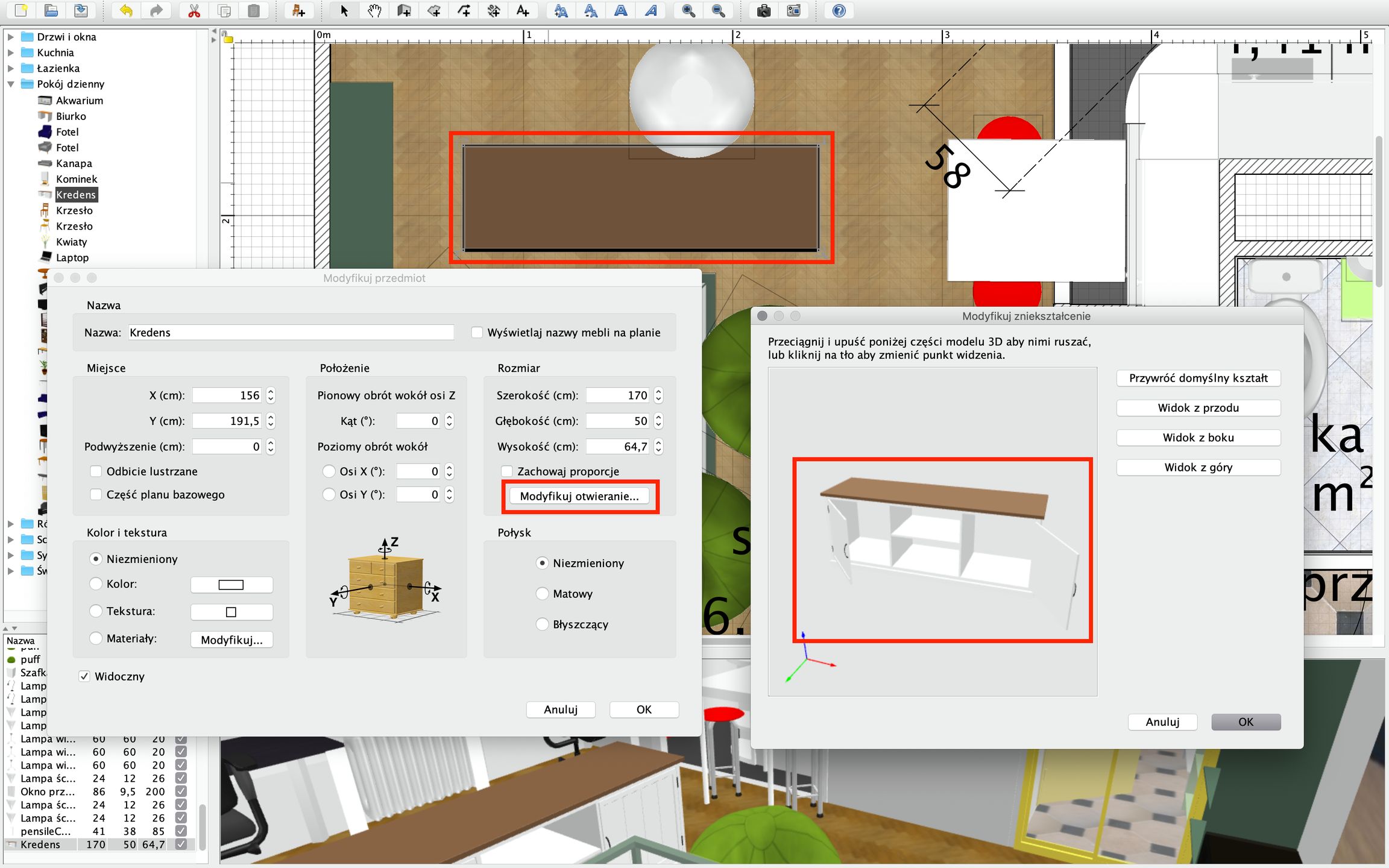Select the Matowy radio button

pos(542,594)
